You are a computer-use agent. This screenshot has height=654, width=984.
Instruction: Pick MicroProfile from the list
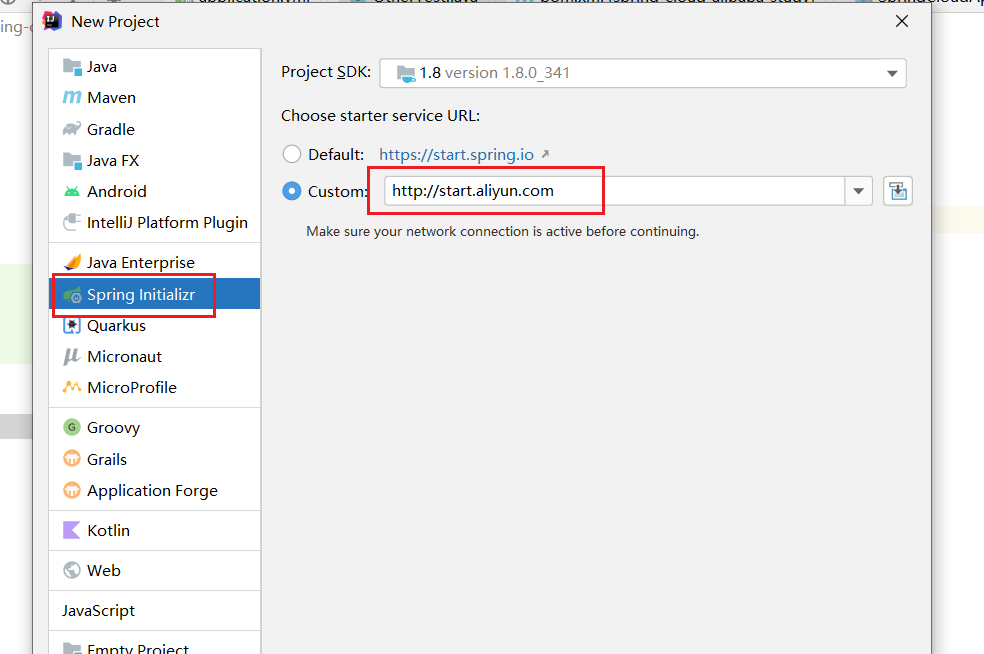(x=154, y=388)
